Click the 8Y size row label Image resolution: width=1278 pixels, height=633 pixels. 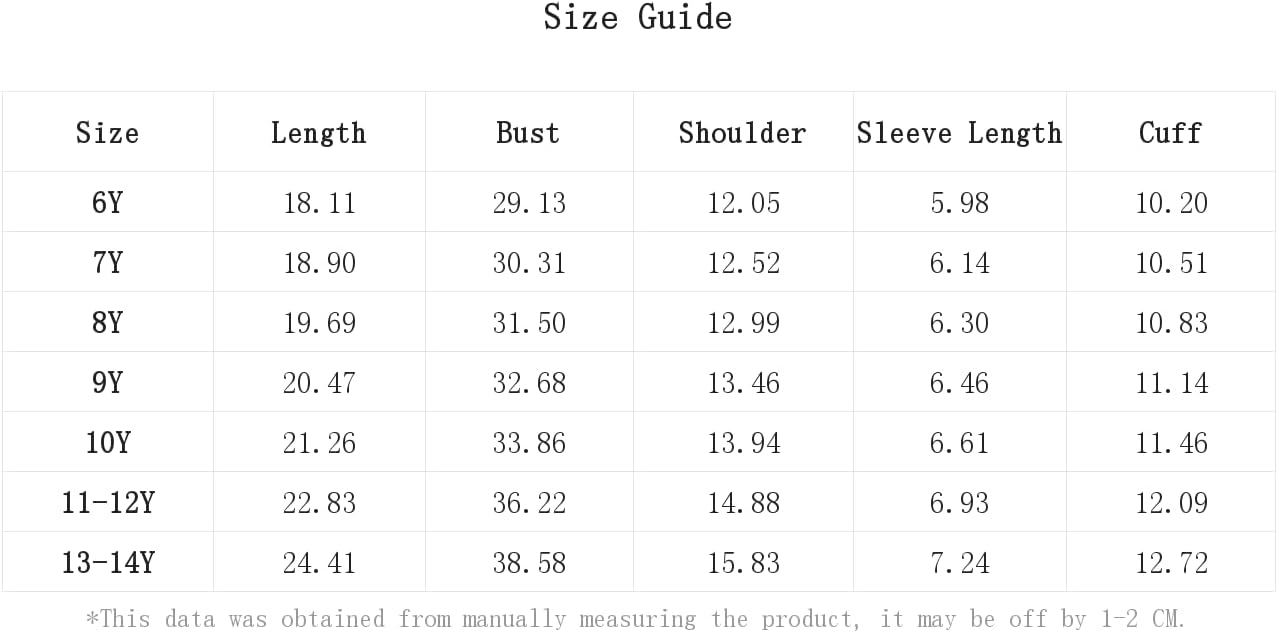pos(107,323)
